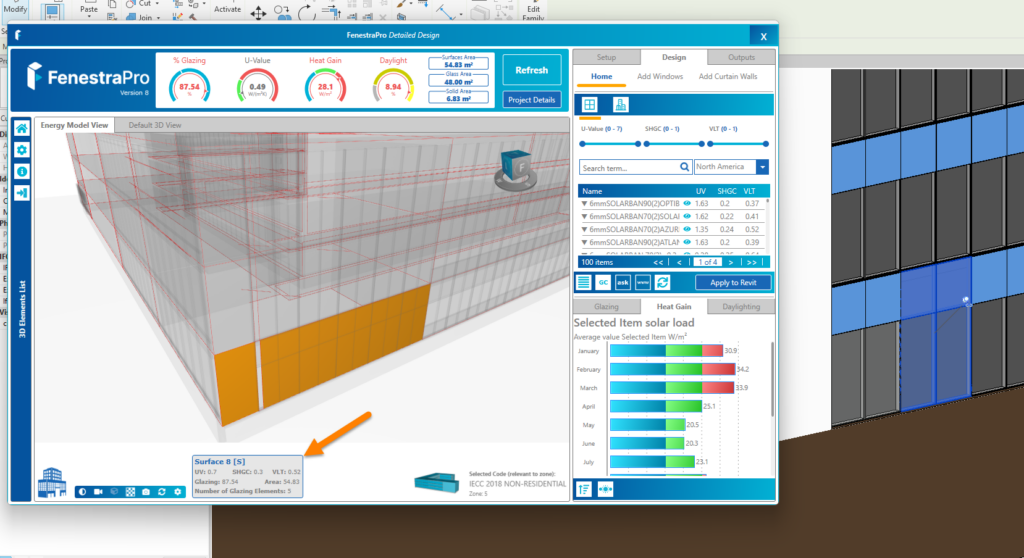1024x558 pixels.
Task: Click the 3D box viewer icon
Action: [x=114, y=491]
